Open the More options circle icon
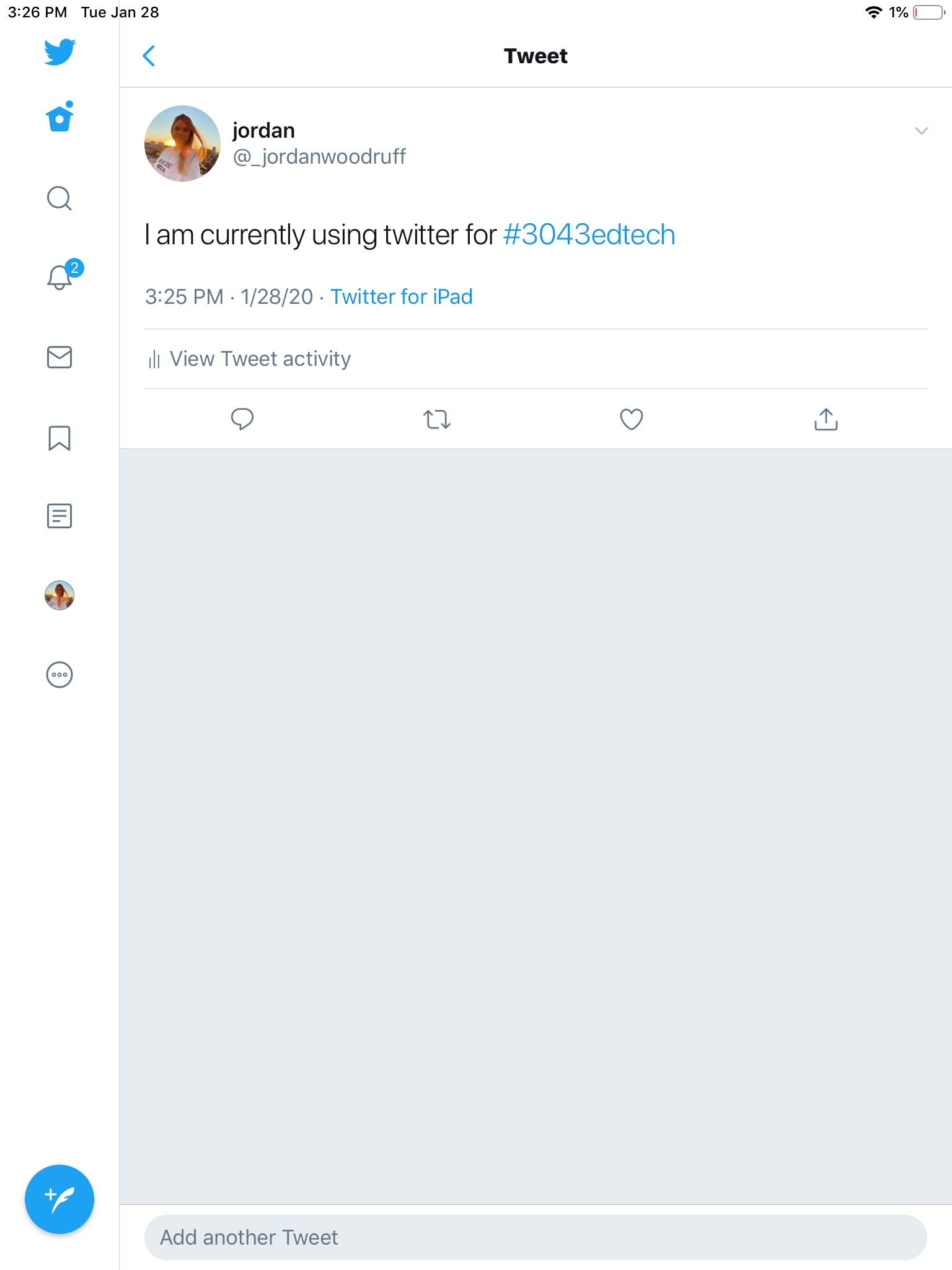The width and height of the screenshot is (952, 1270). pos(59,675)
